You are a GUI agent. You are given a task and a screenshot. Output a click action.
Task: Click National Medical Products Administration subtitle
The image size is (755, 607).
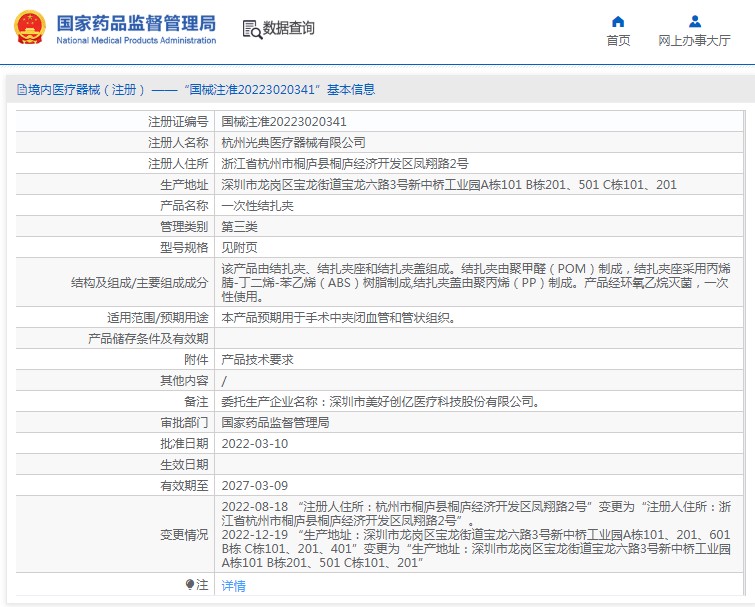pyautogui.click(x=136, y=40)
